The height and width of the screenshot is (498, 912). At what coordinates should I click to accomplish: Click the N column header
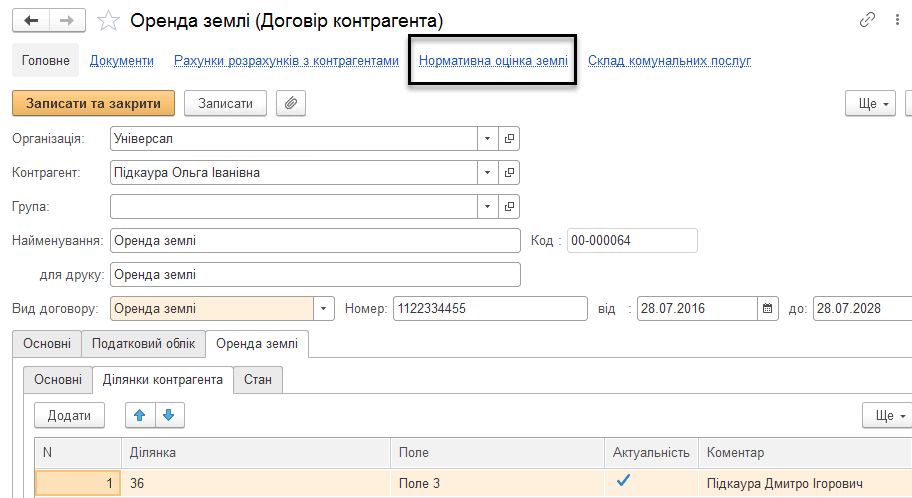[78, 453]
